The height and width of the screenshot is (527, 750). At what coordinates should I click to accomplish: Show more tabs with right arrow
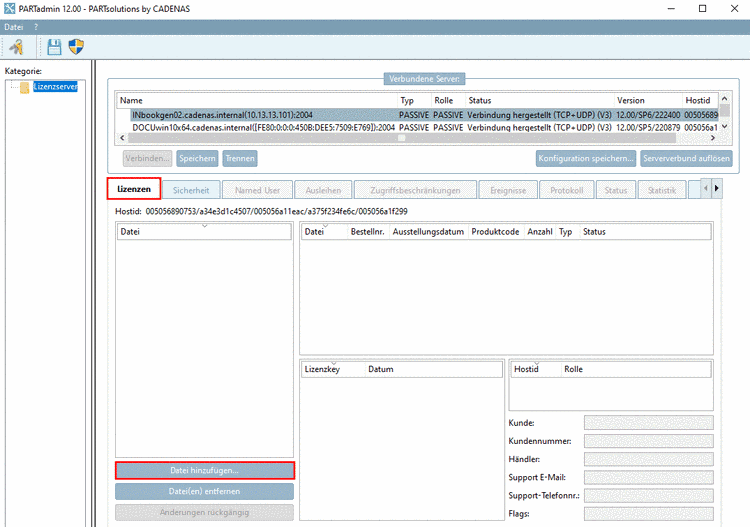click(x=717, y=188)
